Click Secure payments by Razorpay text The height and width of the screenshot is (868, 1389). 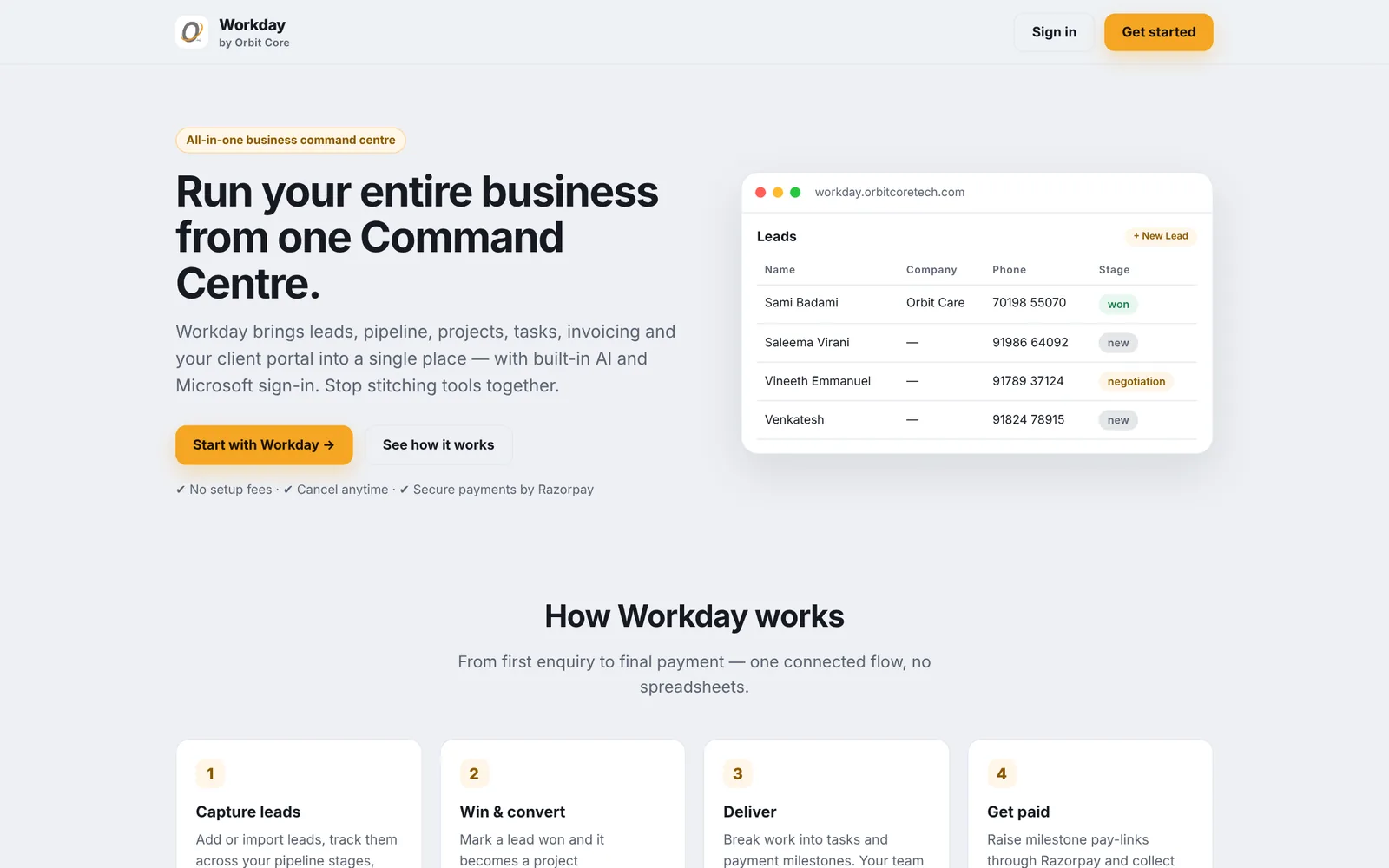504,490
